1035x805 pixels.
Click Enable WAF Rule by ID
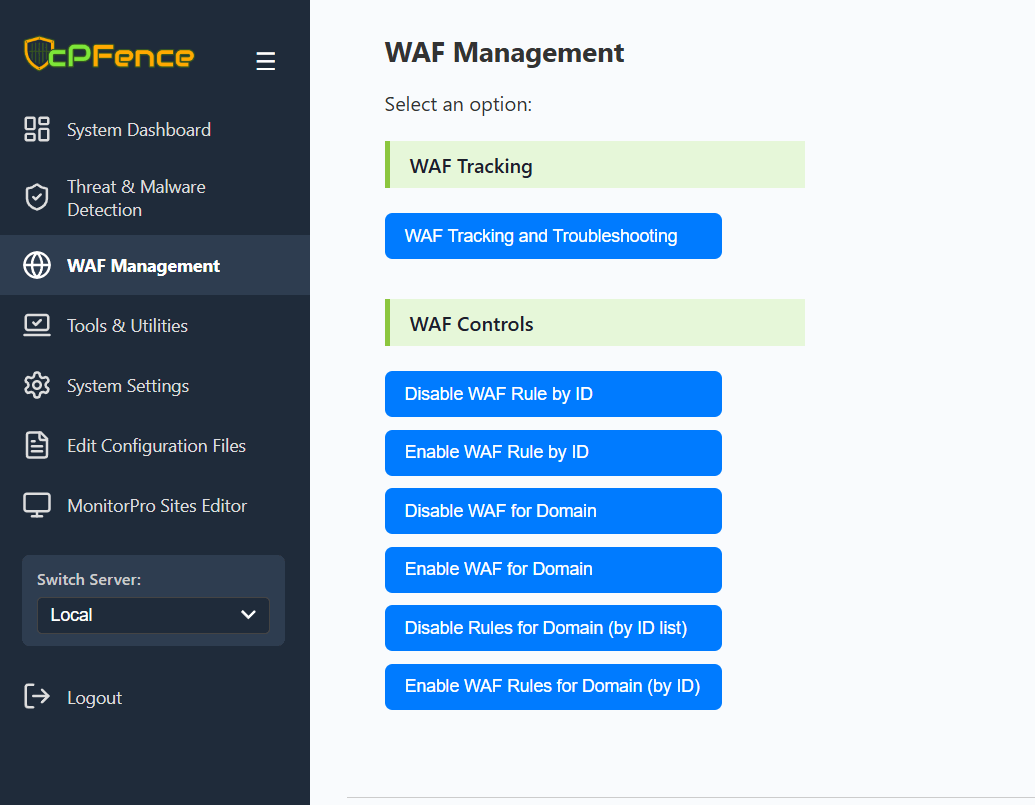pos(553,453)
